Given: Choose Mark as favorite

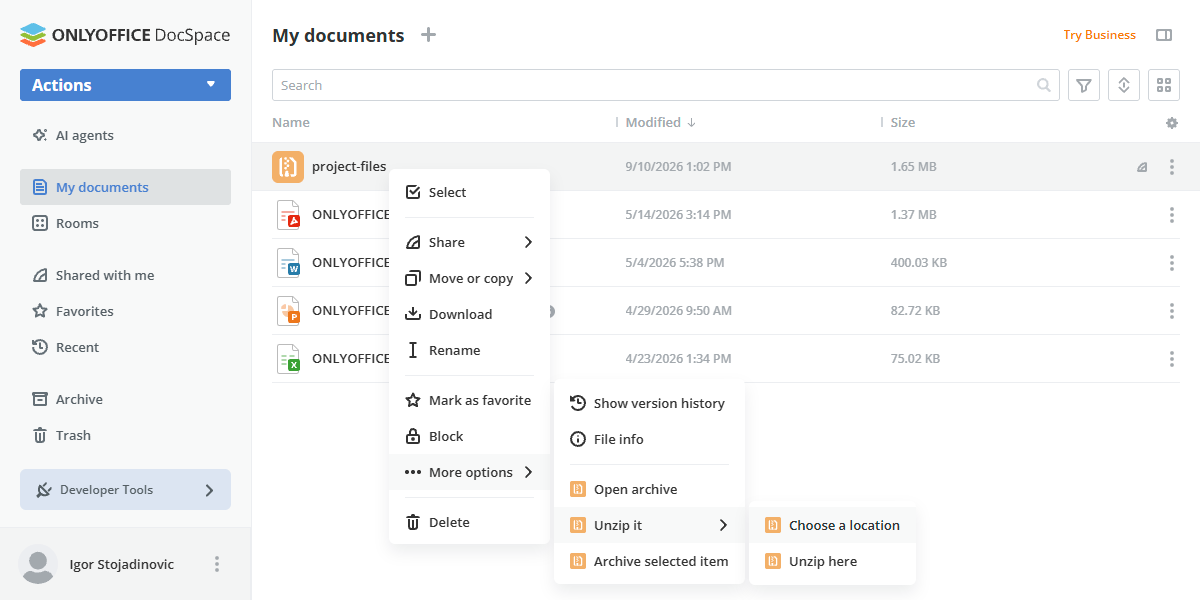Looking at the screenshot, I should point(469,400).
